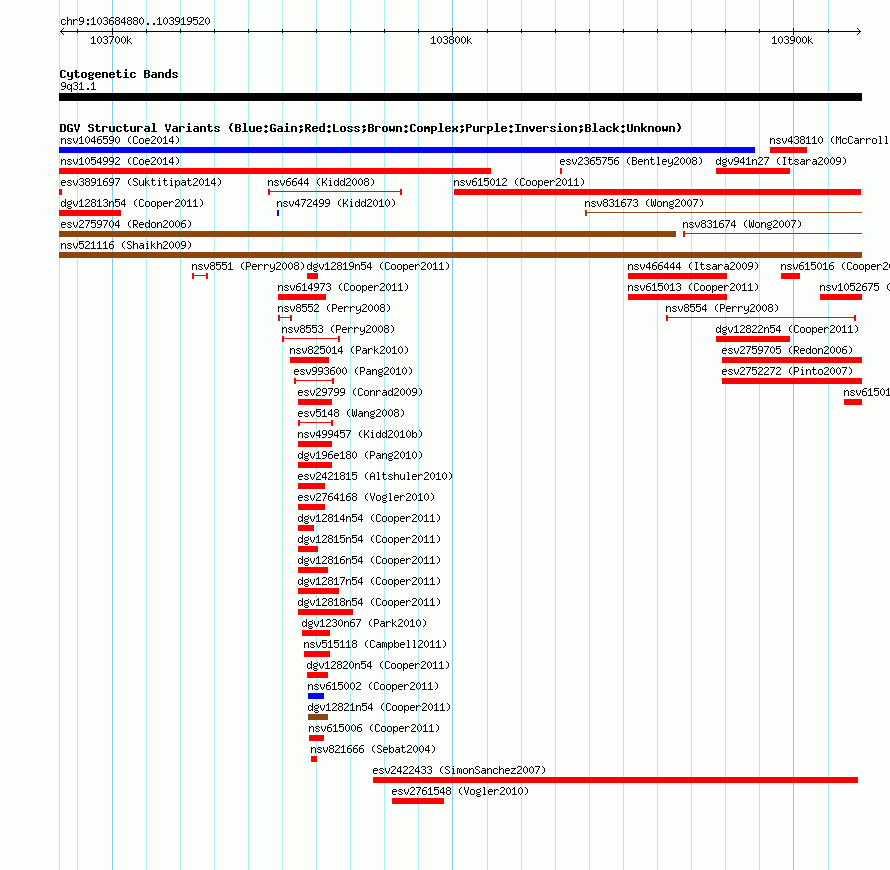The height and width of the screenshot is (870, 890).
Task: Select the red nsv615012 loss bar
Action: 657,192
